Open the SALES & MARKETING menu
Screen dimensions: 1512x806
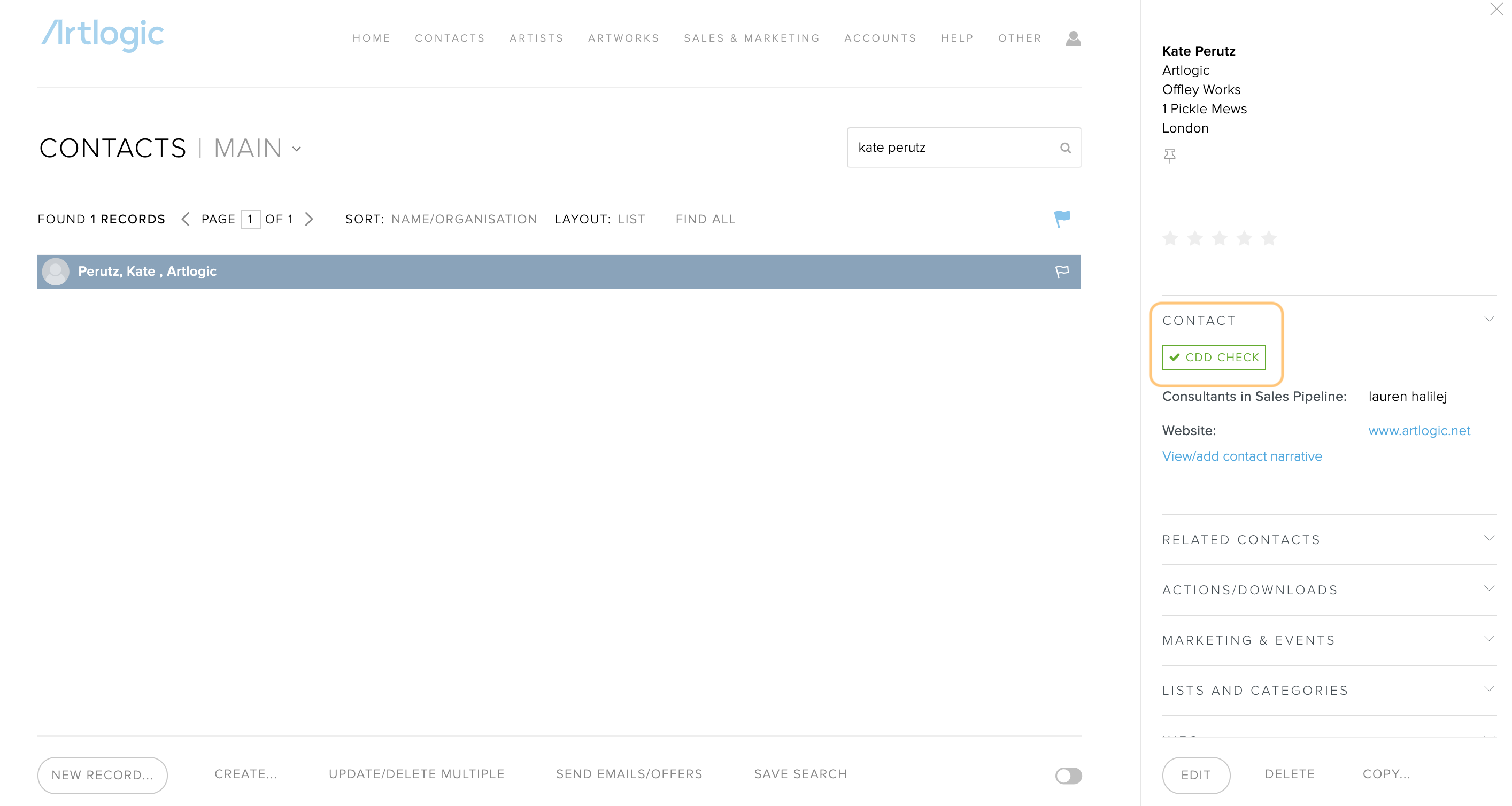751,38
